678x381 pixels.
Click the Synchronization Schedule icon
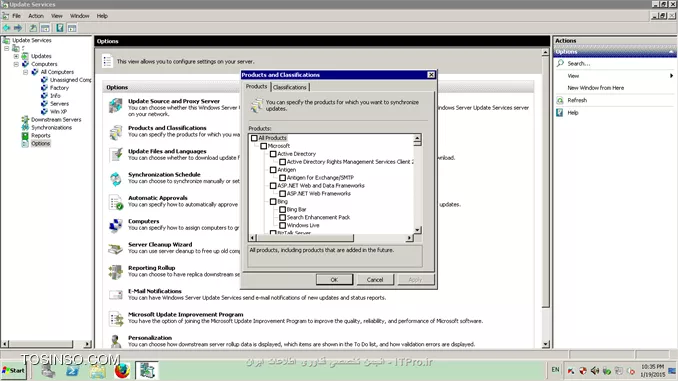point(115,178)
